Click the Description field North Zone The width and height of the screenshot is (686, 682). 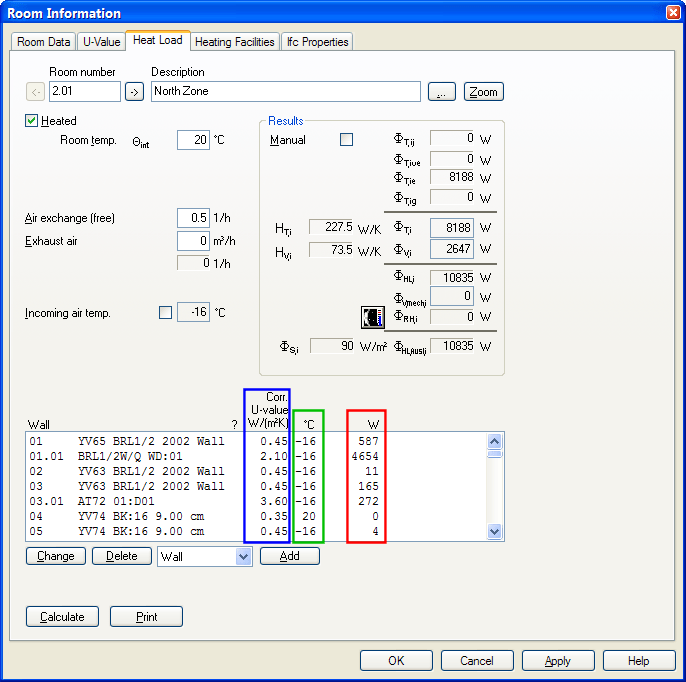coord(286,91)
